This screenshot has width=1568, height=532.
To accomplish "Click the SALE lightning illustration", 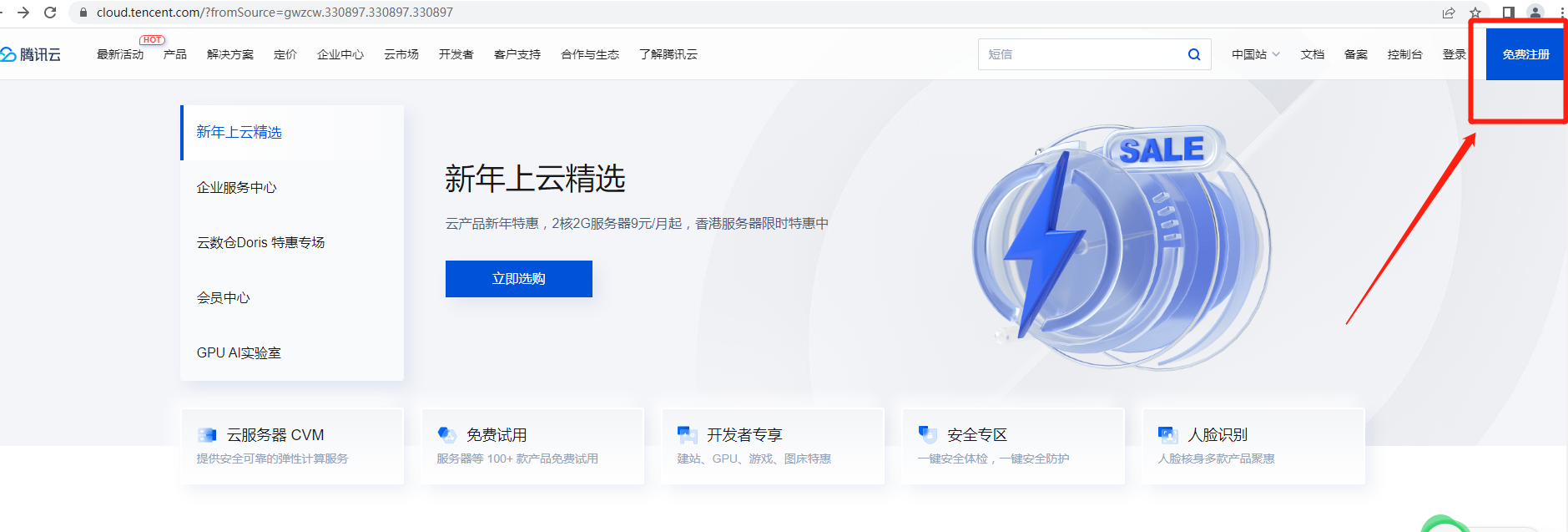I will pyautogui.click(x=1121, y=246).
